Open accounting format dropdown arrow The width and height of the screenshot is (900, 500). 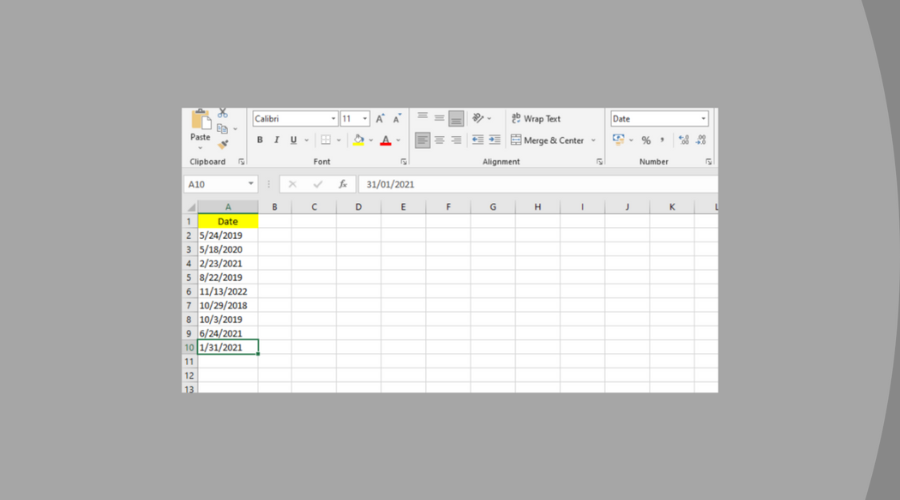pos(631,141)
